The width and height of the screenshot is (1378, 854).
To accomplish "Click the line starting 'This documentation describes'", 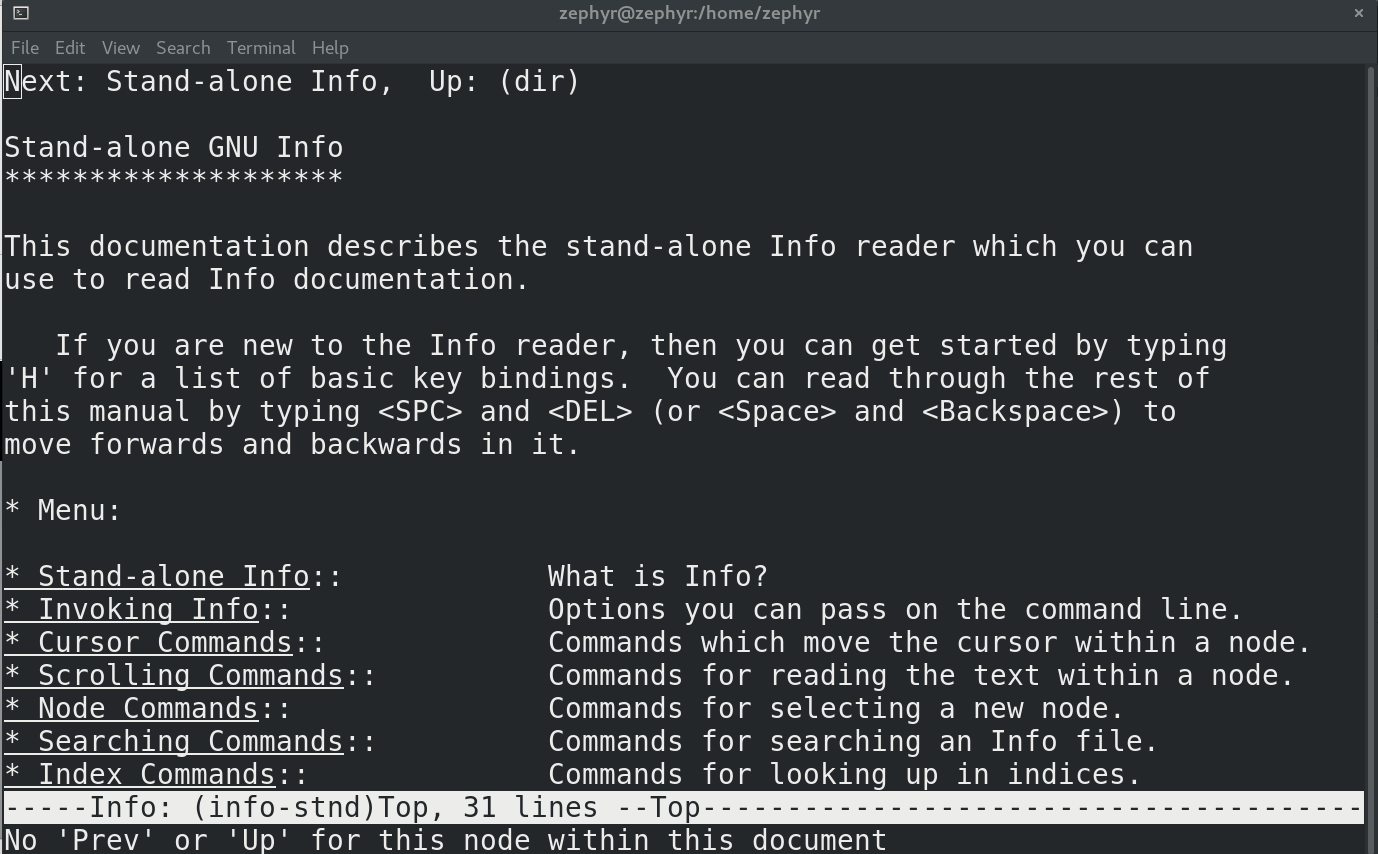I will (599, 247).
